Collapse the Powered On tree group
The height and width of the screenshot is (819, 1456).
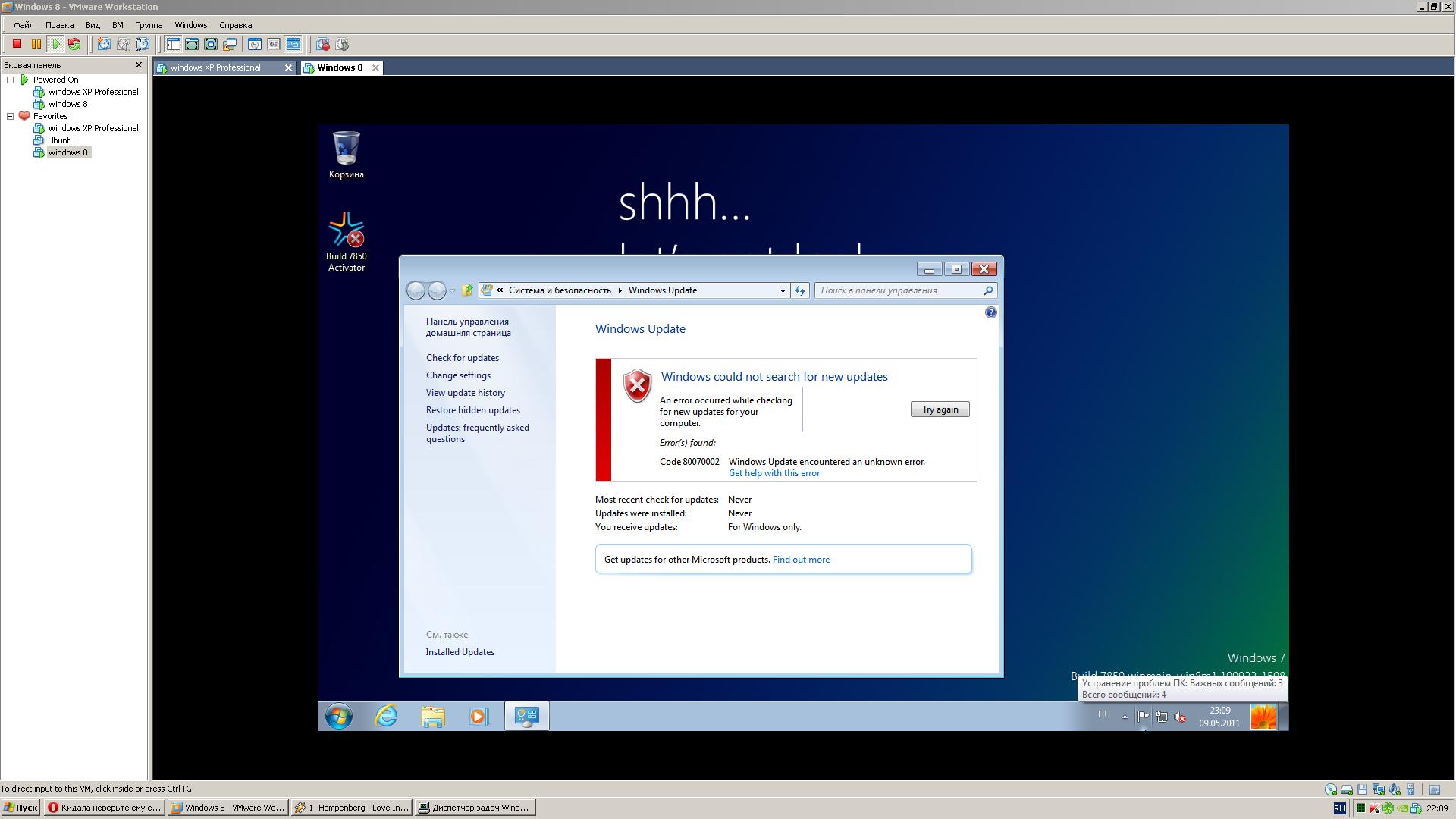pyautogui.click(x=11, y=80)
